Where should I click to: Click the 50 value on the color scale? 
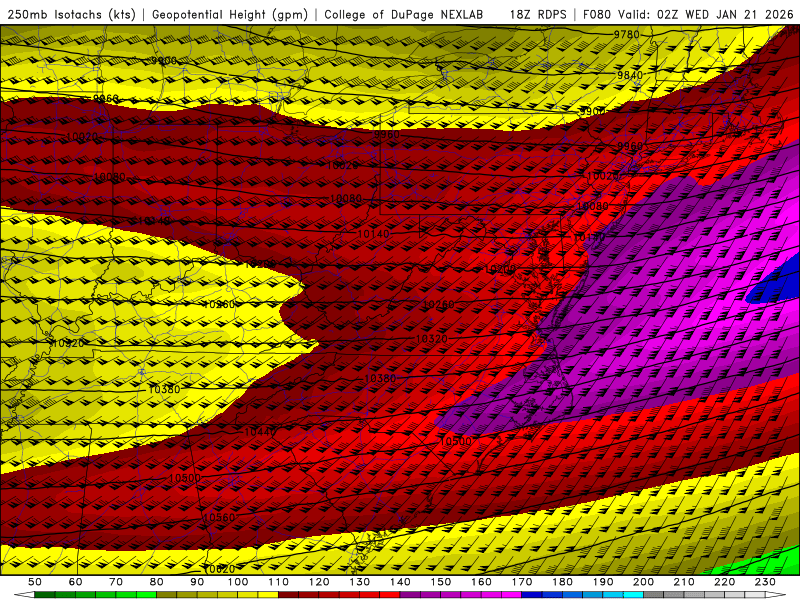click(35, 582)
